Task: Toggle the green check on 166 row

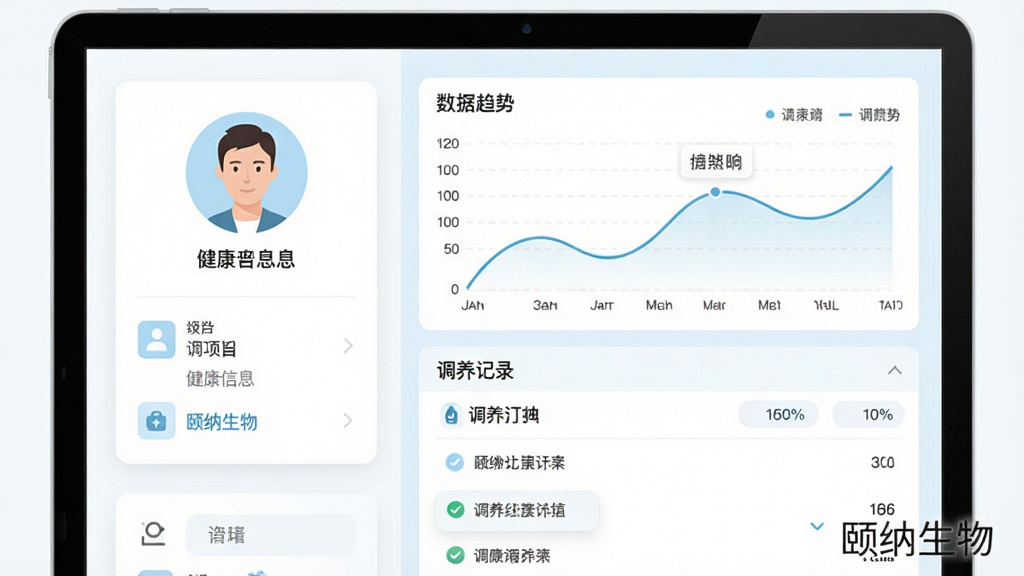Action: point(455,509)
